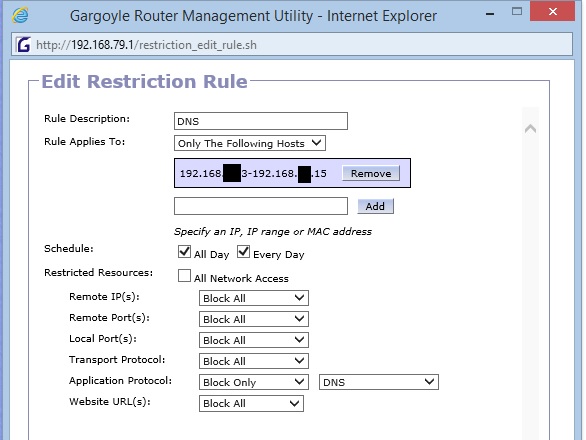Click the Add host button
Viewport: 586px width, 440px height.
pos(375,206)
